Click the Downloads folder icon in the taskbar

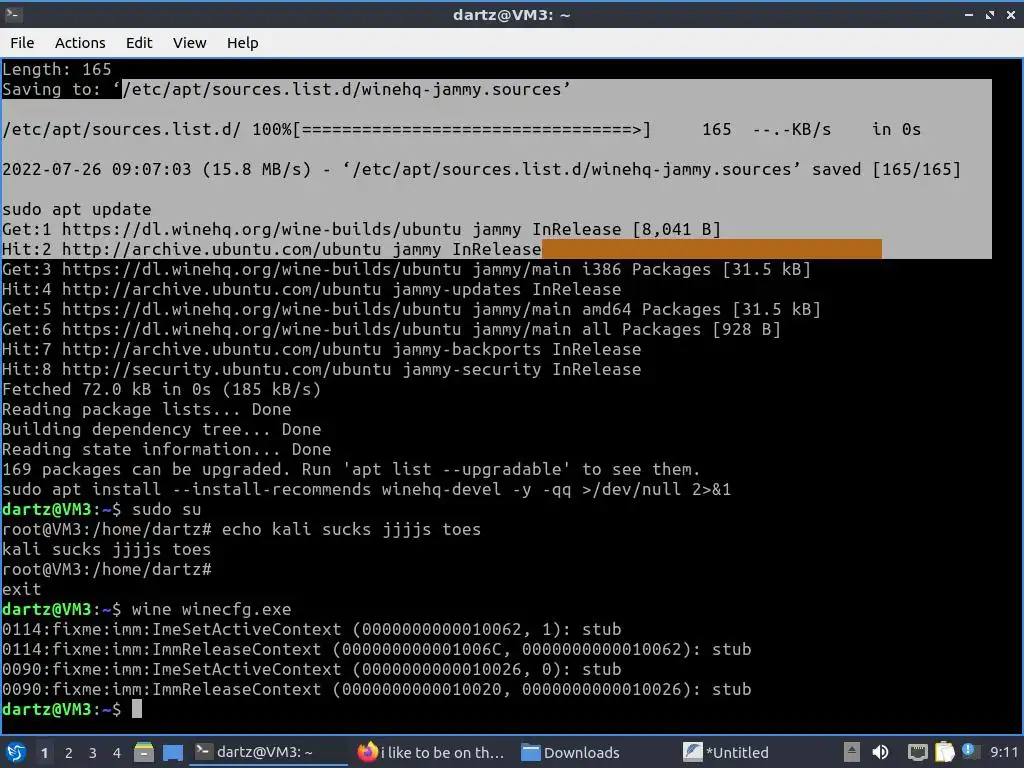point(530,753)
